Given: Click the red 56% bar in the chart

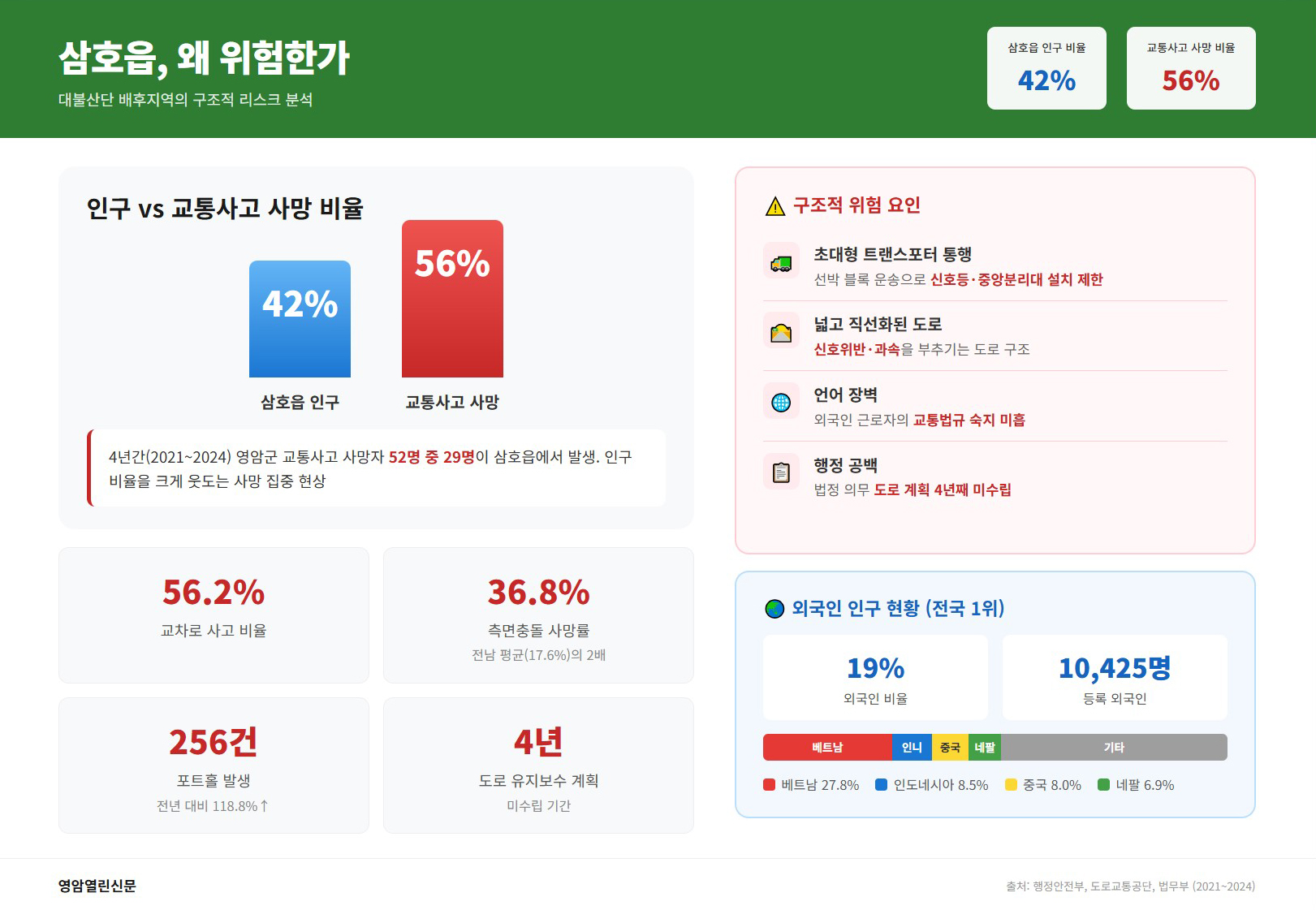Looking at the screenshot, I should tap(452, 299).
